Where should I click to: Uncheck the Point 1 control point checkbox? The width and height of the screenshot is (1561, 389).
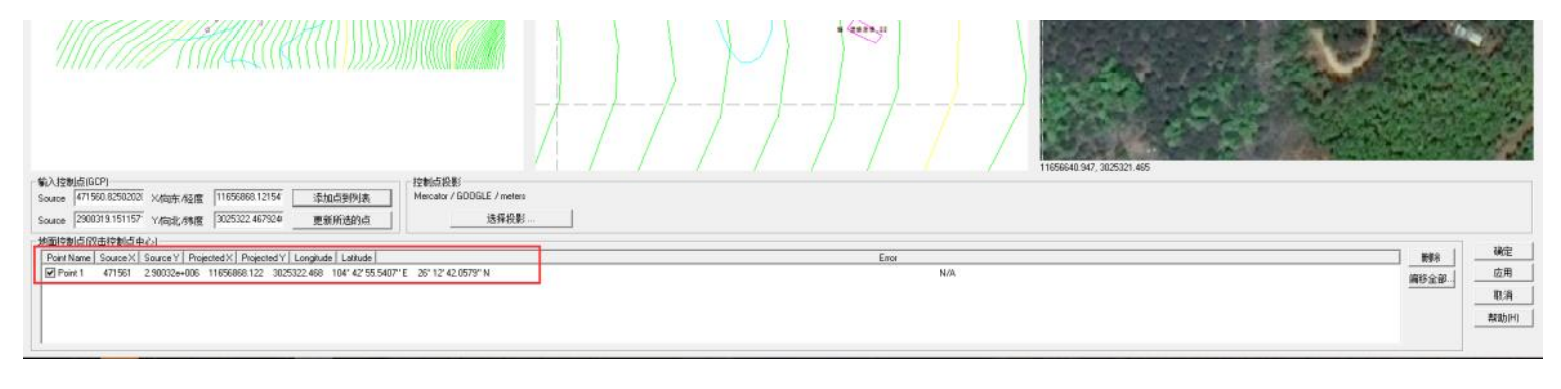click(x=51, y=273)
